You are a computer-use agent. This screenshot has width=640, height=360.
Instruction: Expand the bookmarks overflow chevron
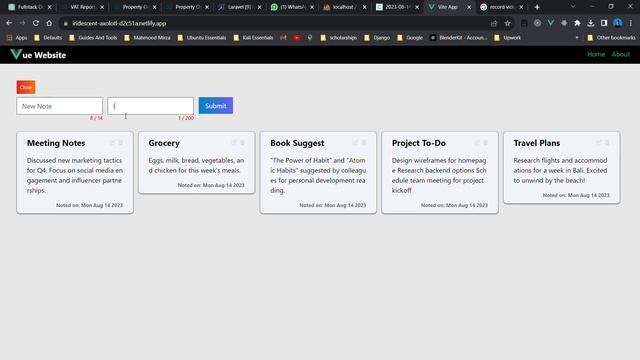[x=577, y=38]
